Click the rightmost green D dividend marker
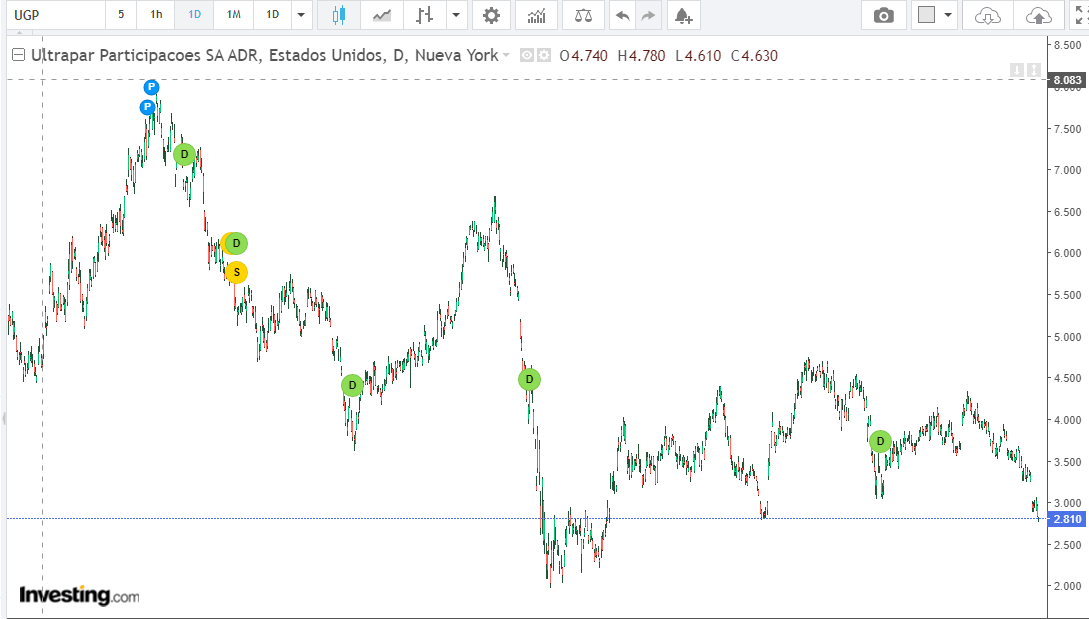Screen dimensions: 1089x619 point(880,441)
